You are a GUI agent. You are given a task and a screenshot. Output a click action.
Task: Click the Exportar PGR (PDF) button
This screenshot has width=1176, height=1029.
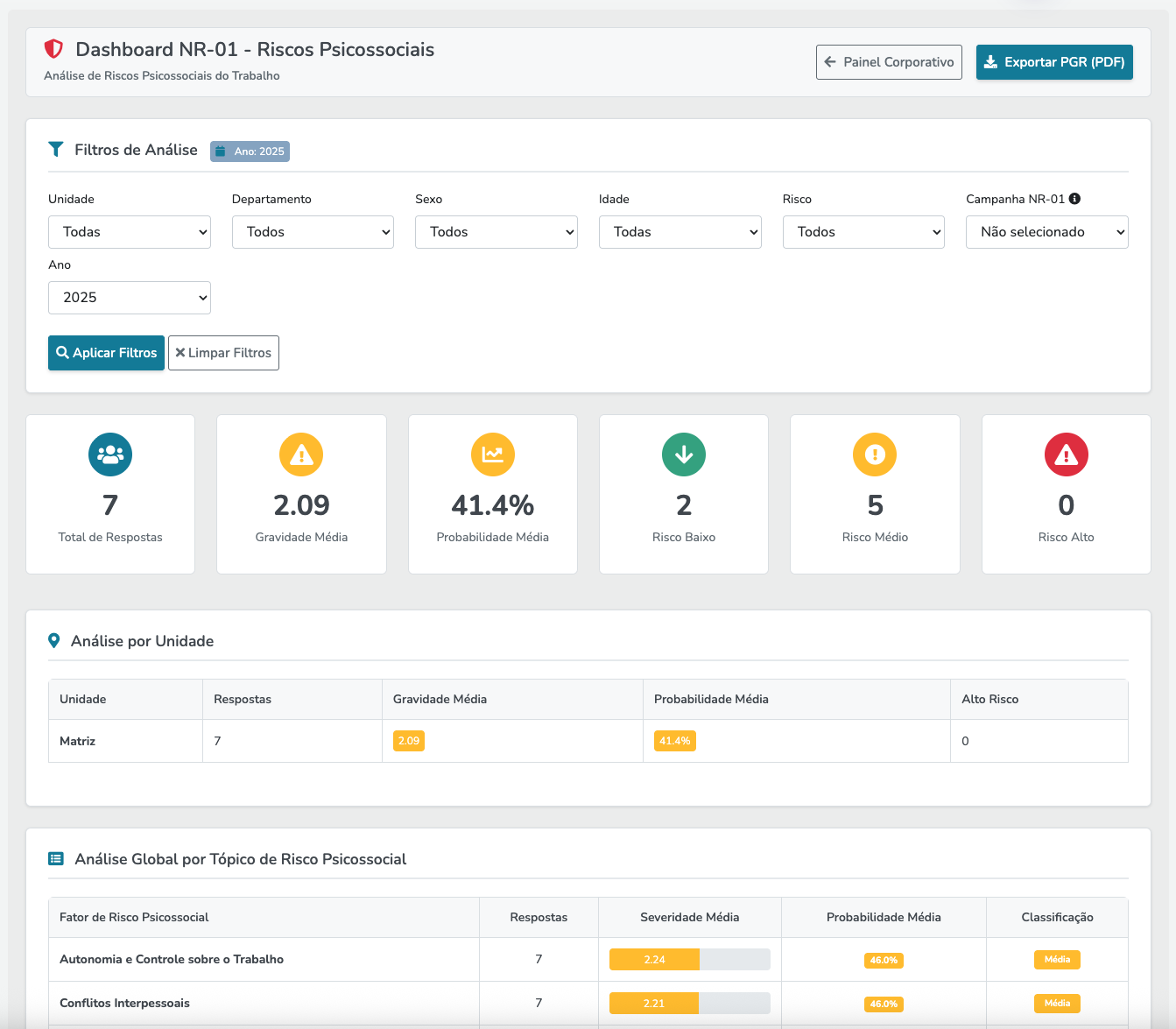tap(1054, 62)
